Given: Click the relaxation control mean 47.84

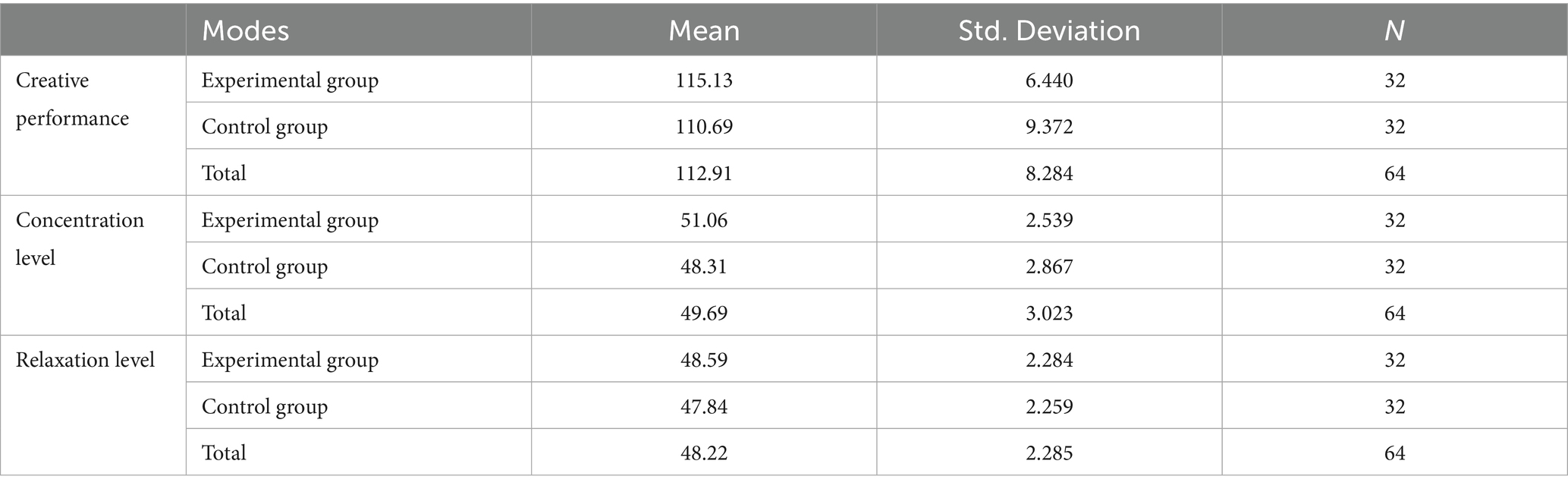Looking at the screenshot, I should click(x=704, y=406).
